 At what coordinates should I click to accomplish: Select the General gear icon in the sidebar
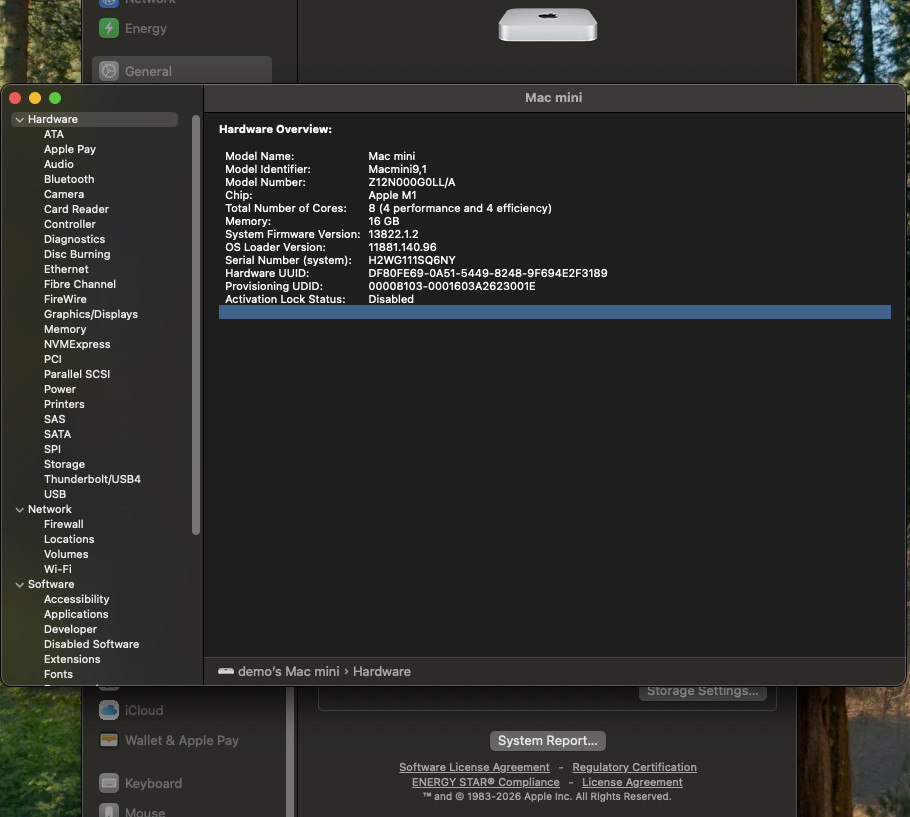[x=109, y=71]
